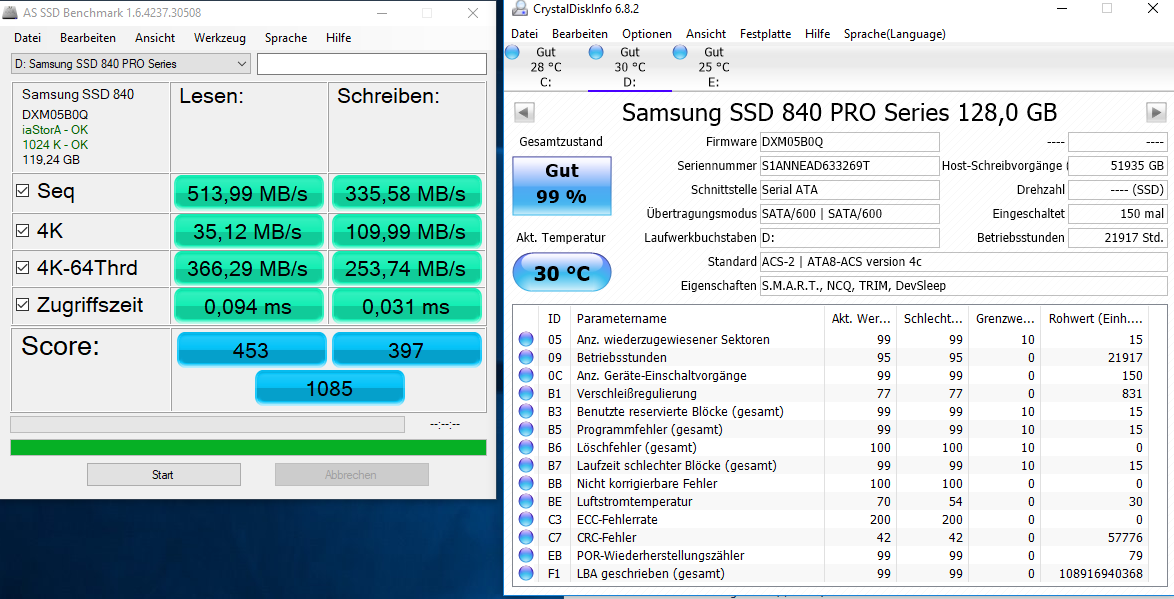This screenshot has width=1174, height=599.
Task: Select drive E: status orb icon
Action: (680, 52)
